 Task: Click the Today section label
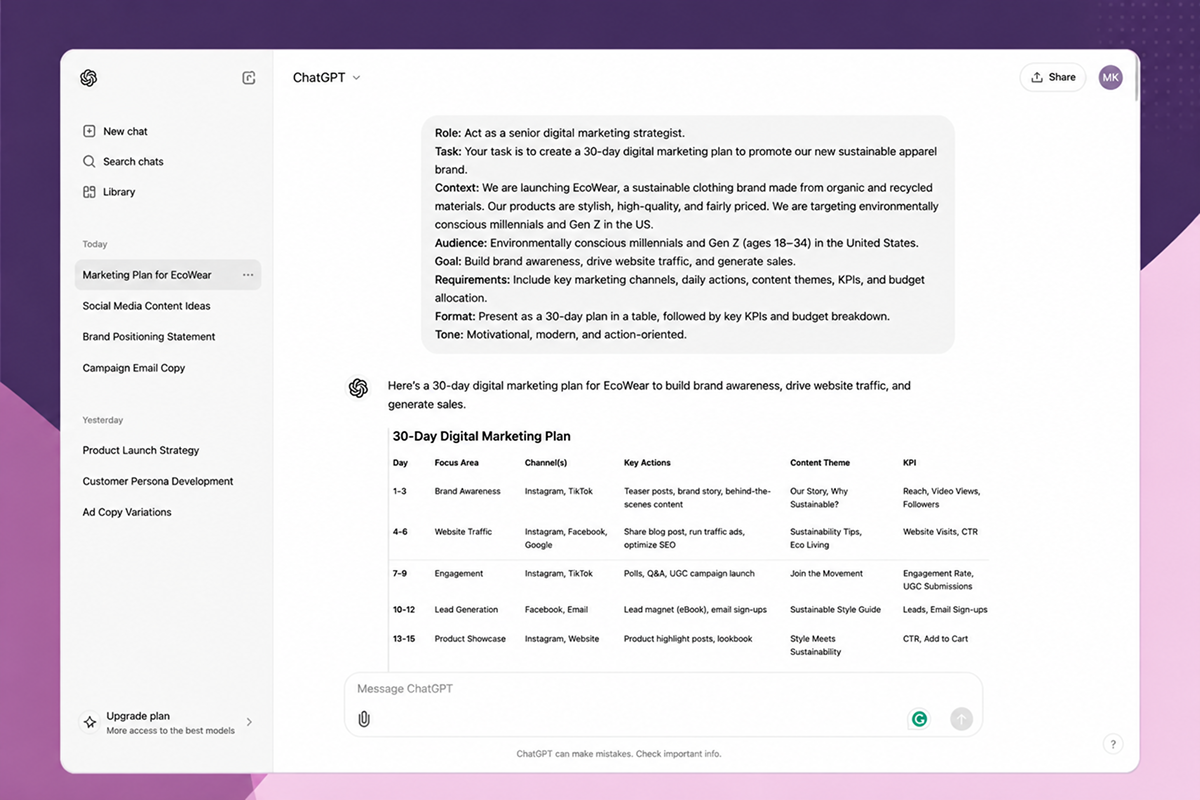95,244
